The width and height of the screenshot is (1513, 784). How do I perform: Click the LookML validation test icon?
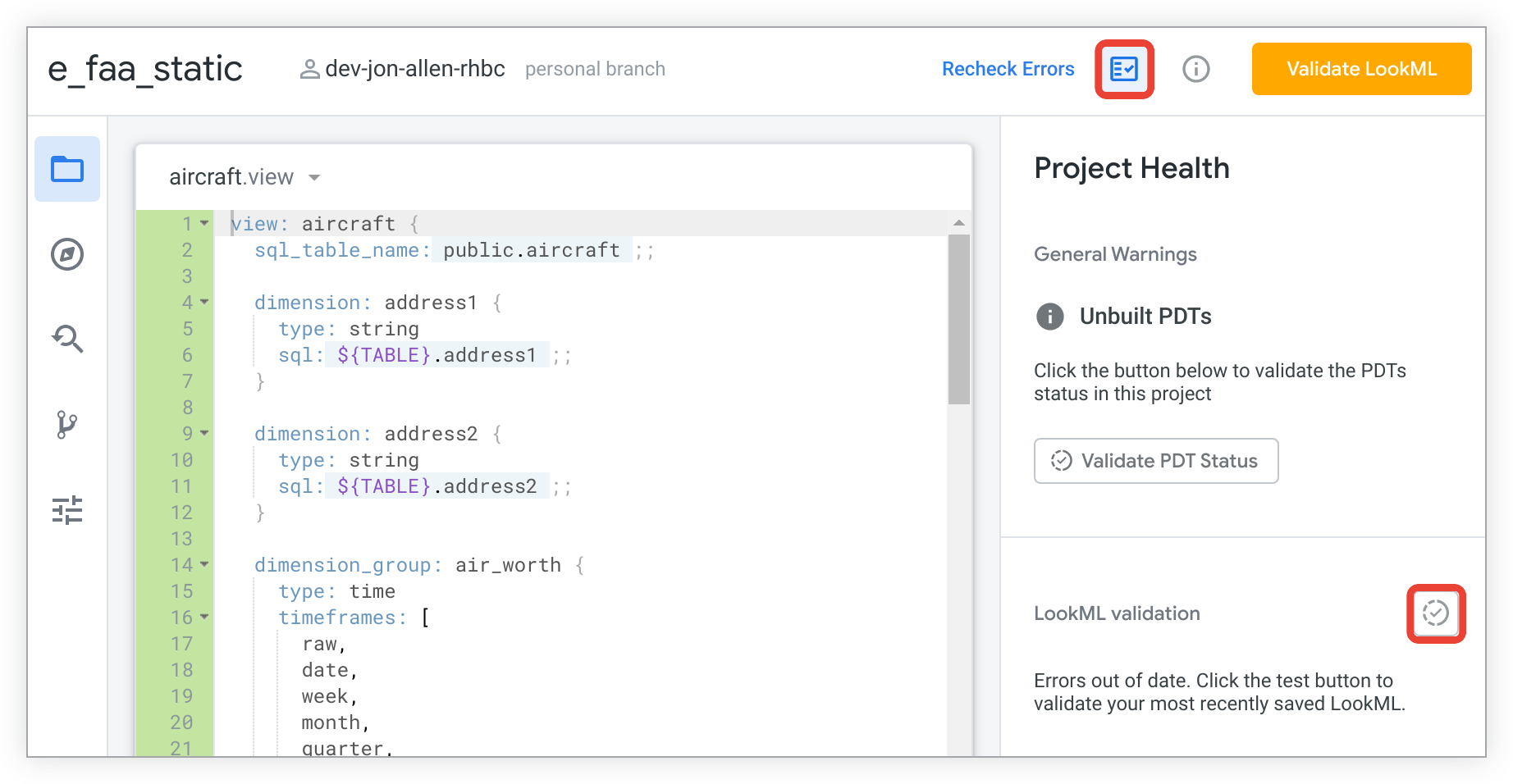pos(1435,613)
